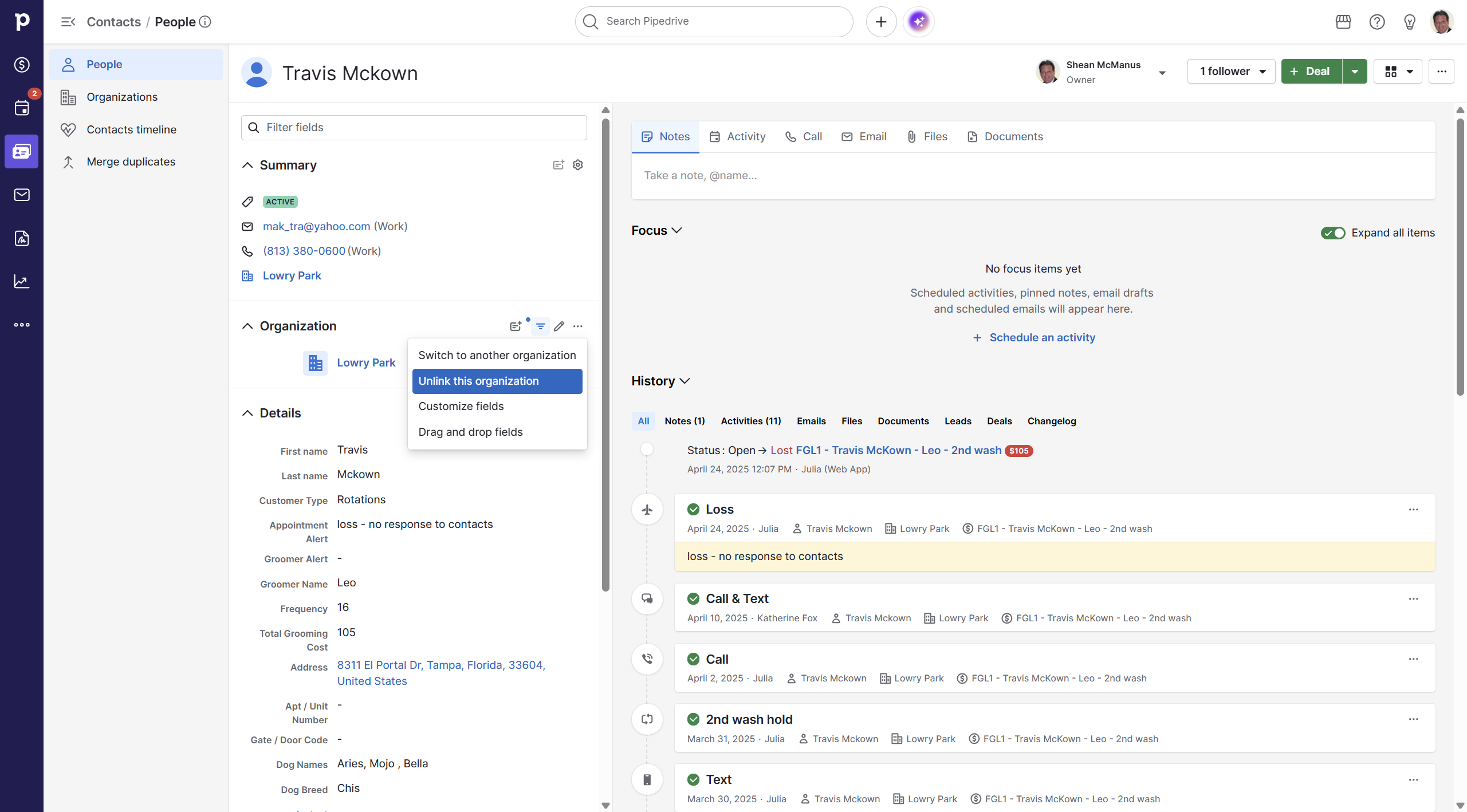Open the Insights chart sidebar icon
The image size is (1467, 812).
pyautogui.click(x=22, y=281)
